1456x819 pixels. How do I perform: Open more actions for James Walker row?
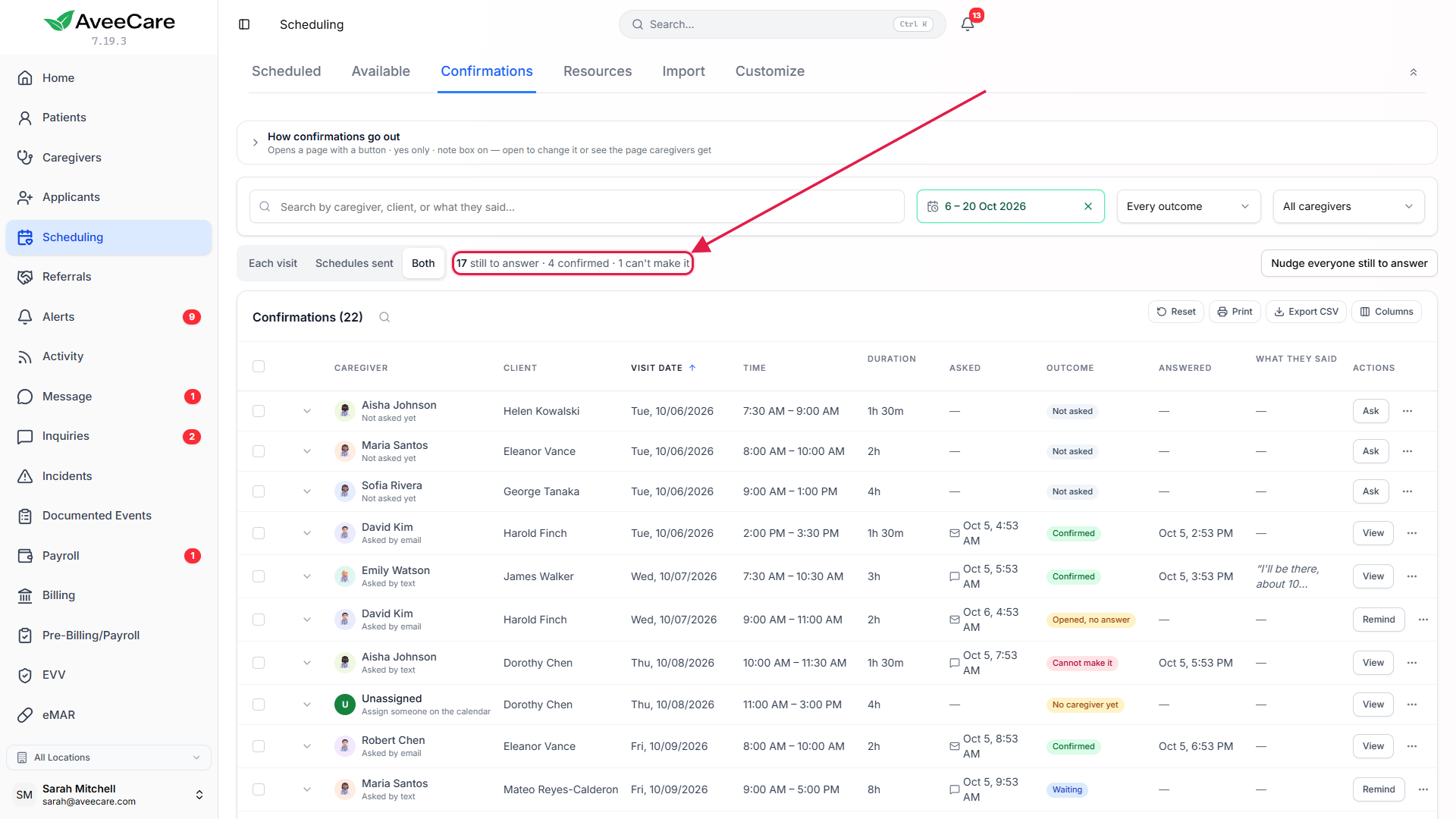[x=1412, y=576]
